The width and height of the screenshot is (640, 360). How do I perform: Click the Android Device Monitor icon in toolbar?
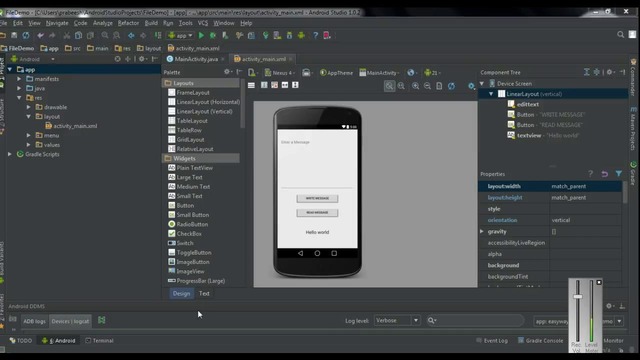301,36
